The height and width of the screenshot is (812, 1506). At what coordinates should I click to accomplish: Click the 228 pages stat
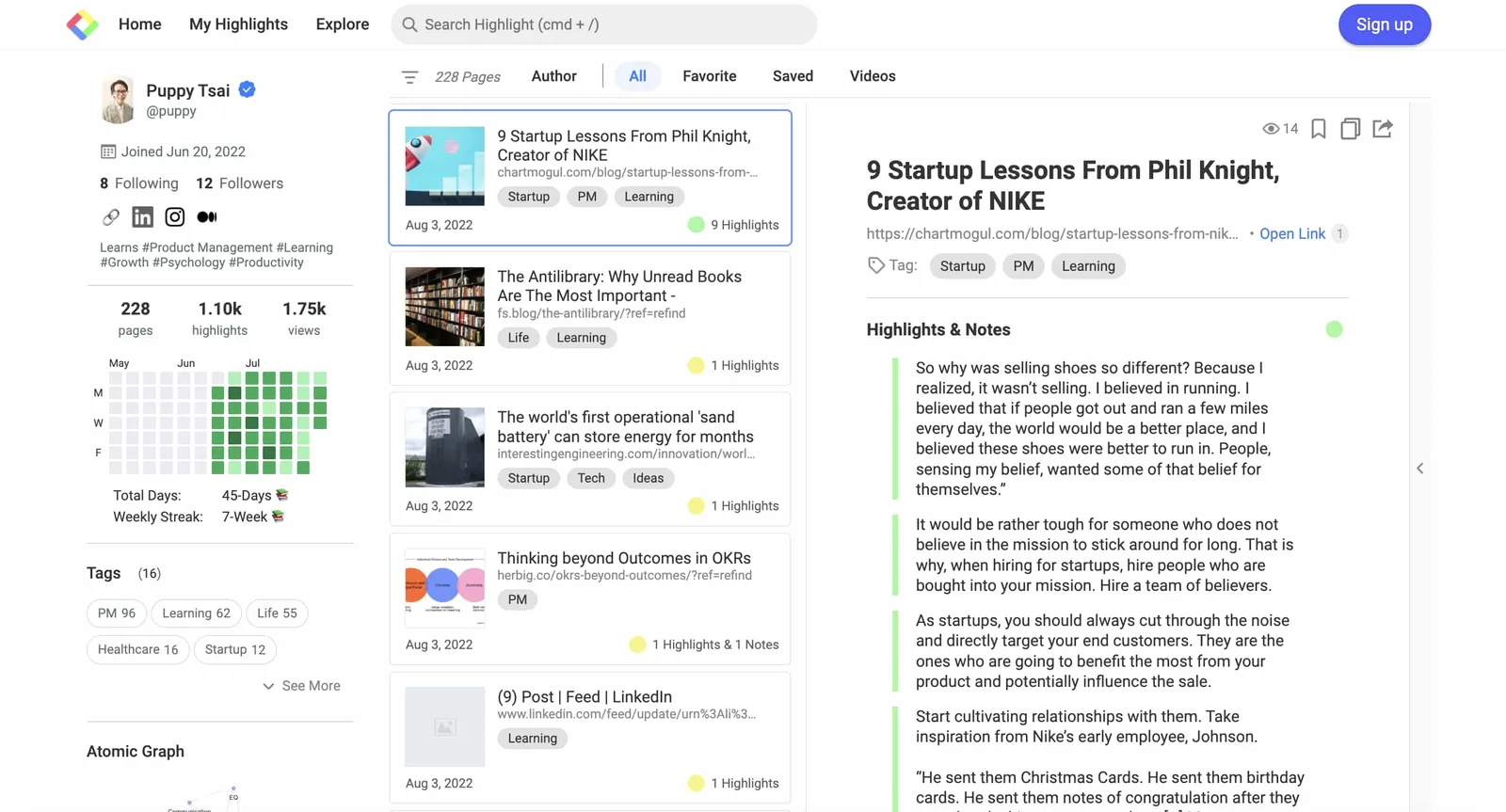136,318
